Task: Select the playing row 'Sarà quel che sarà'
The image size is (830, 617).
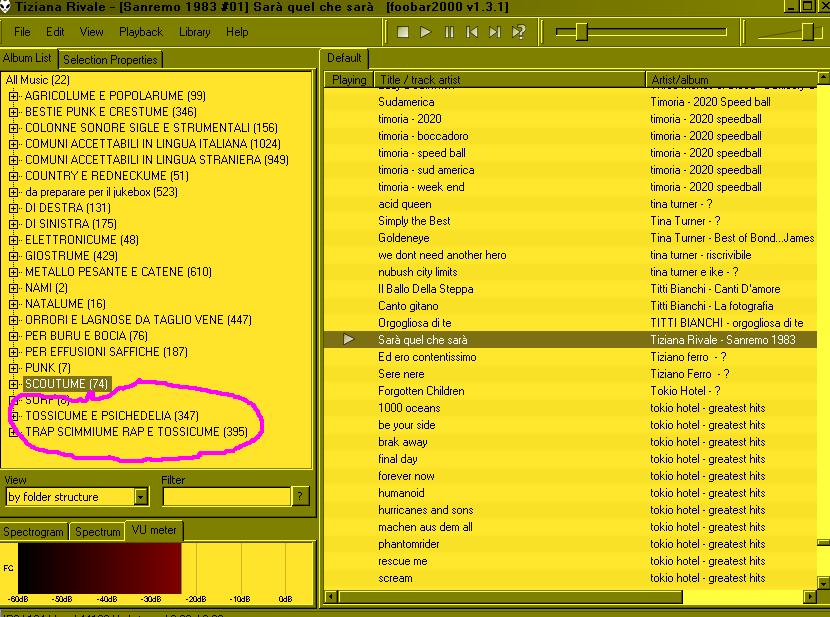Action: 571,340
